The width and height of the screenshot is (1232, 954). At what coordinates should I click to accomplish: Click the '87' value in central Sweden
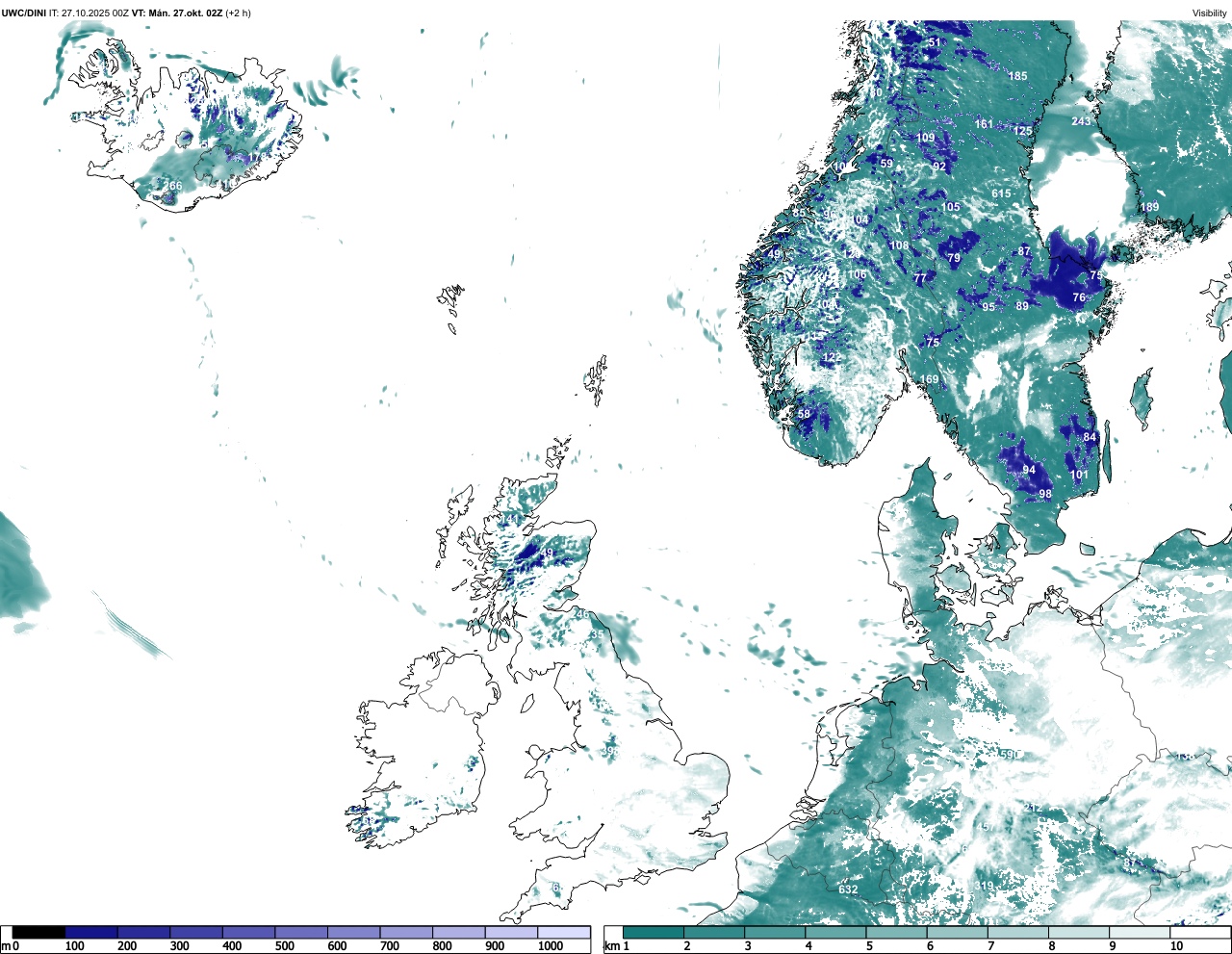click(1024, 251)
